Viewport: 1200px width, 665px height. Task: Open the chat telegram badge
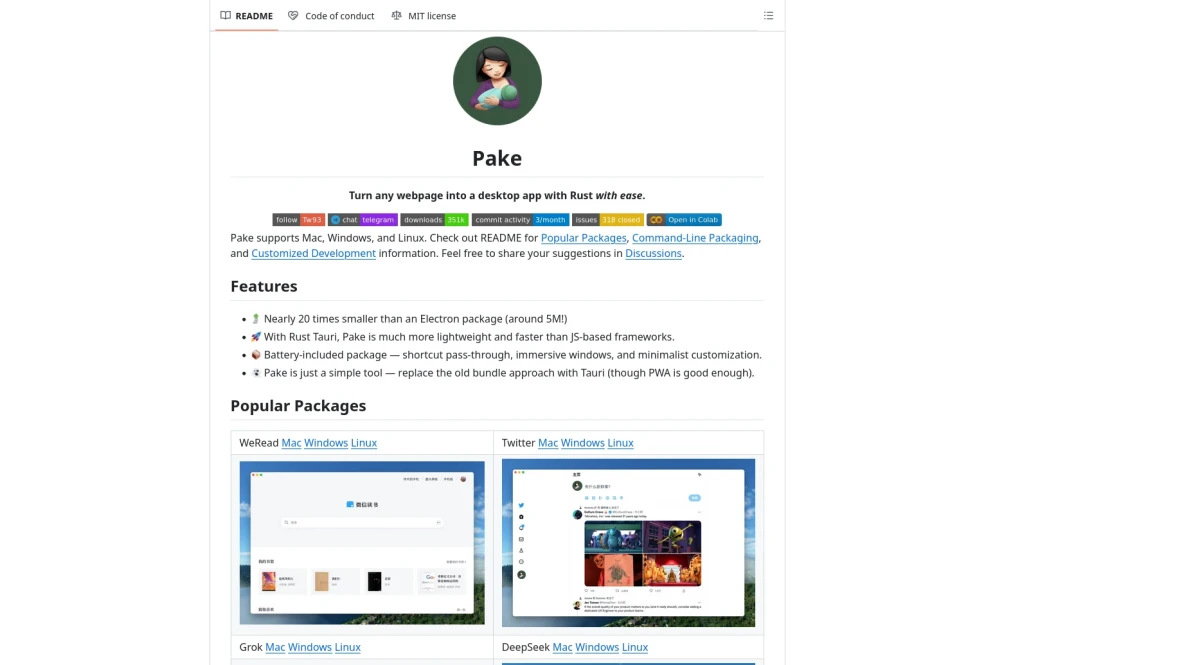coord(362,220)
